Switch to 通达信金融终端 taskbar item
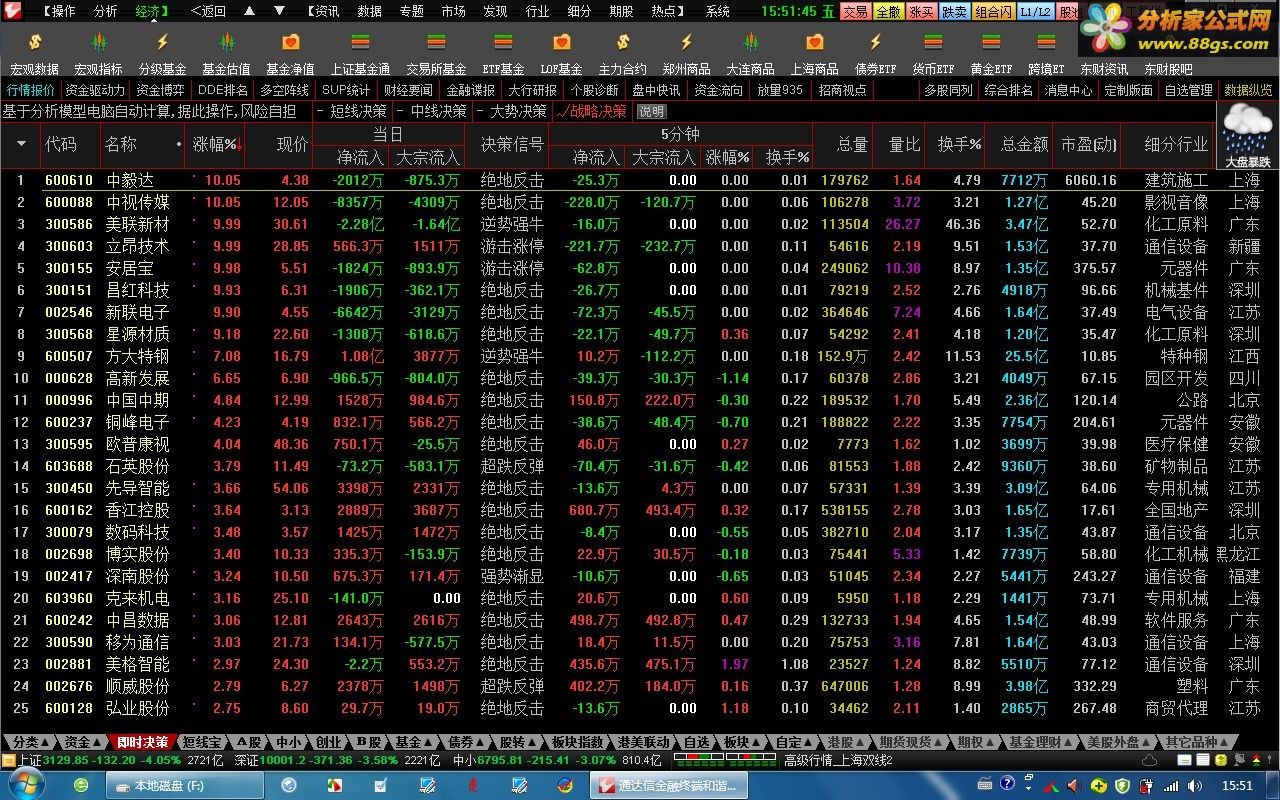The height and width of the screenshot is (800, 1280). [x=669, y=786]
